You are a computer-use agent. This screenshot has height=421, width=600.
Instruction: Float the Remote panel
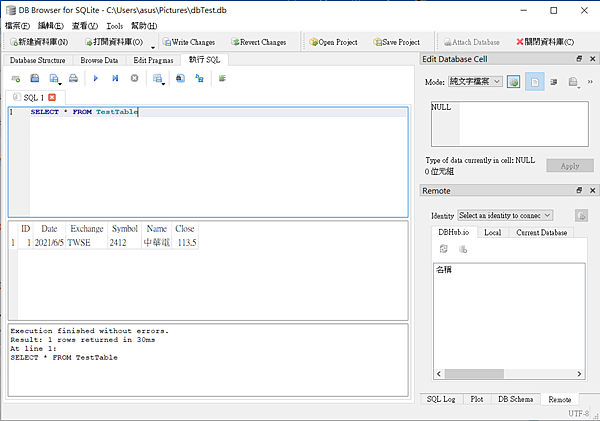(x=579, y=190)
